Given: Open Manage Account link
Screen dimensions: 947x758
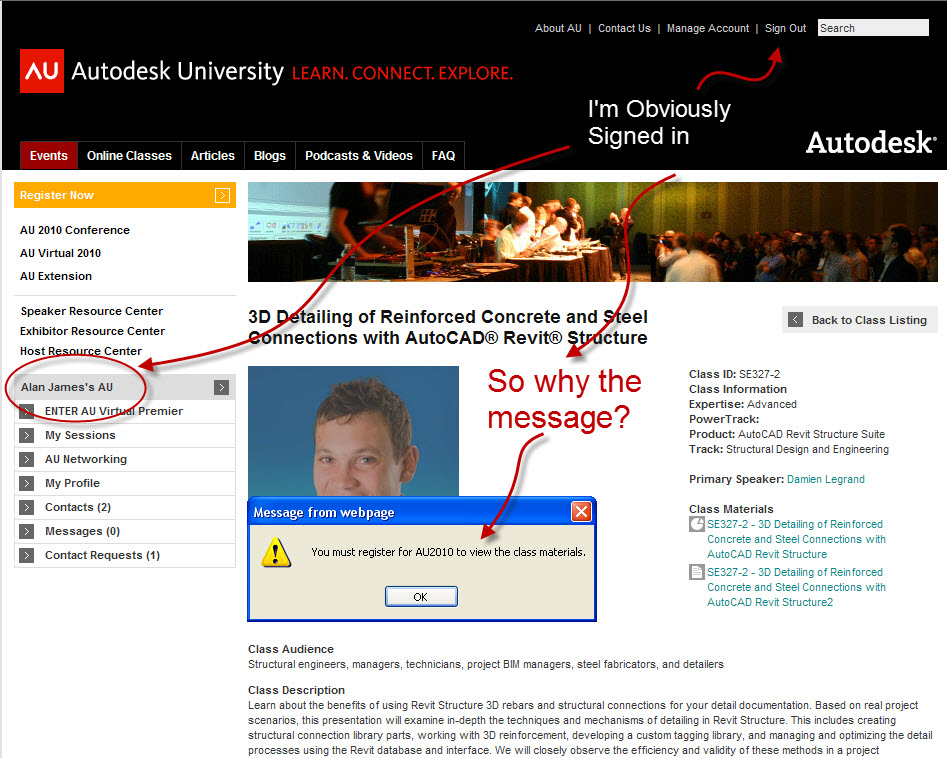Looking at the screenshot, I should [708, 28].
